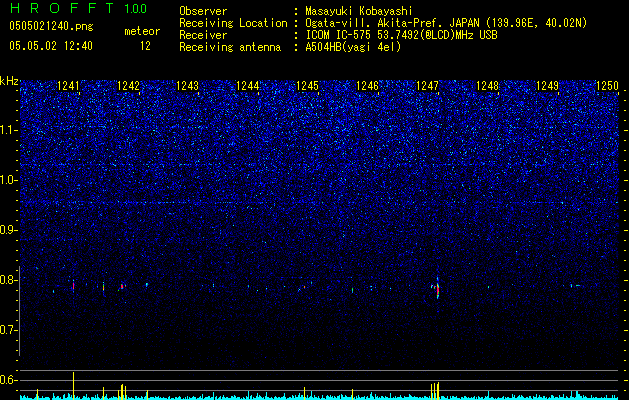Click the tallest yellow intensity spike near 1241
Screen dimensions: 629x400
[73, 386]
